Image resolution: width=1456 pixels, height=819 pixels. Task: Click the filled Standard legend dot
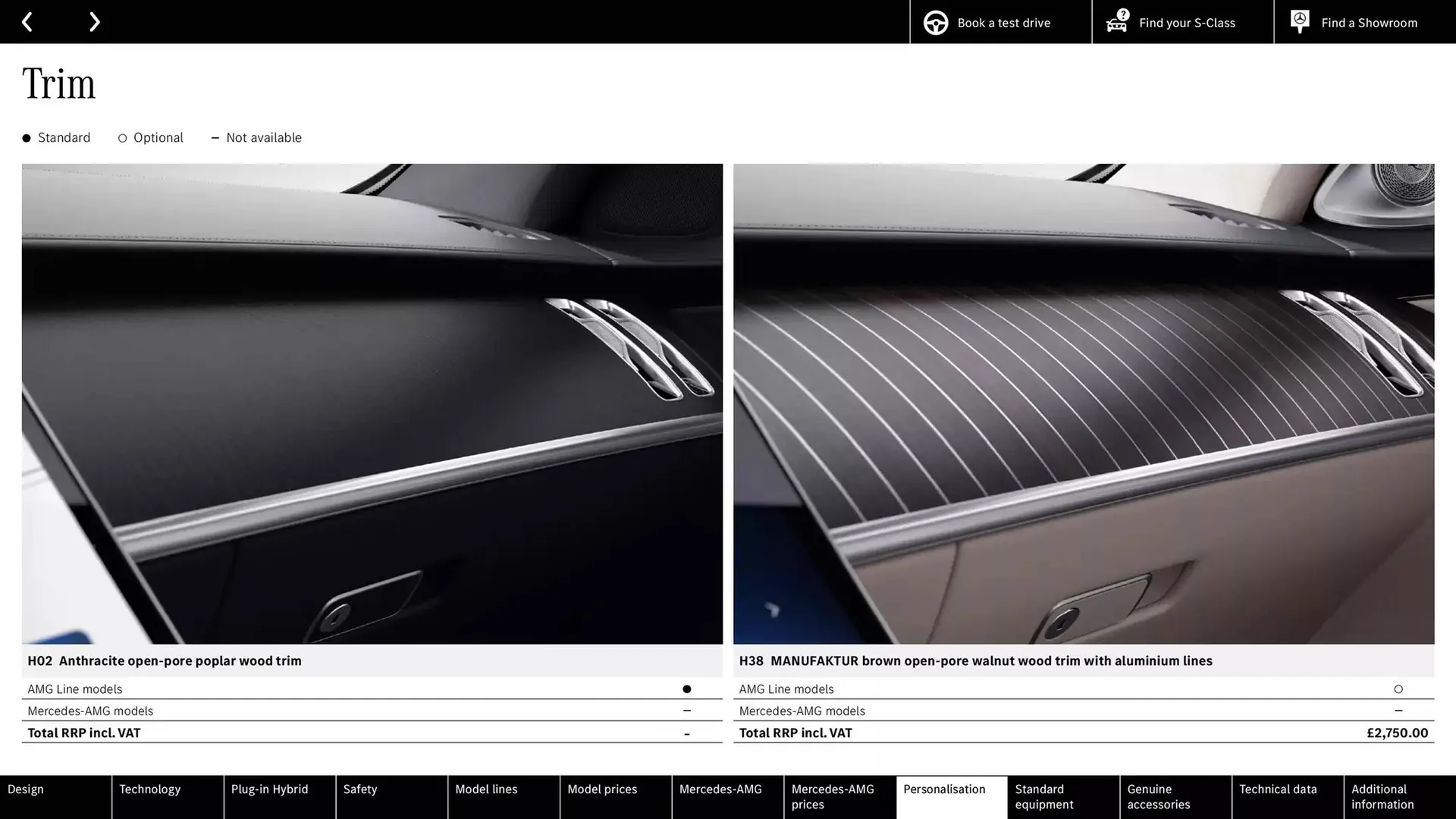26,137
